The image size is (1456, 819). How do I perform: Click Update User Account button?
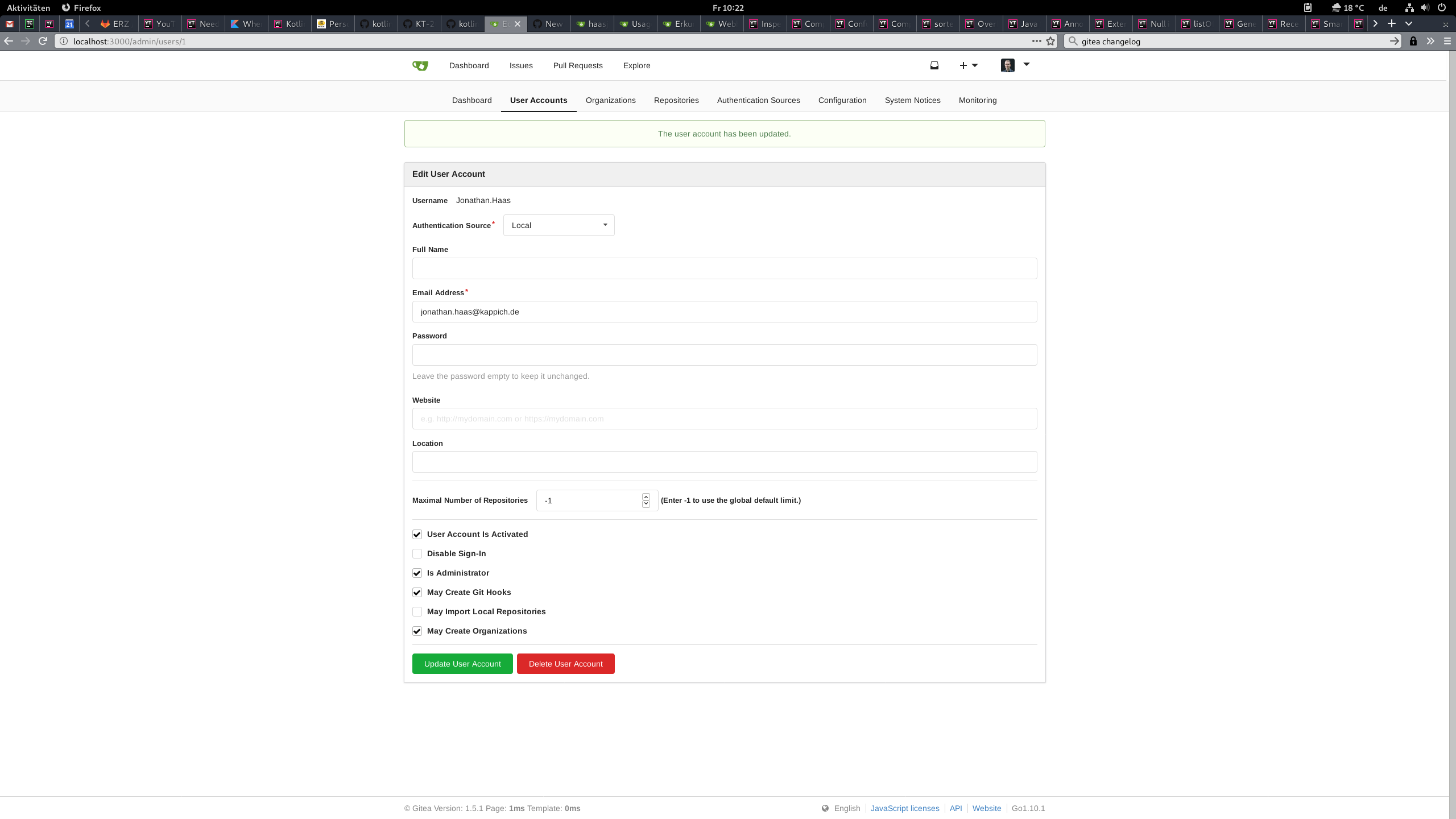(x=462, y=664)
